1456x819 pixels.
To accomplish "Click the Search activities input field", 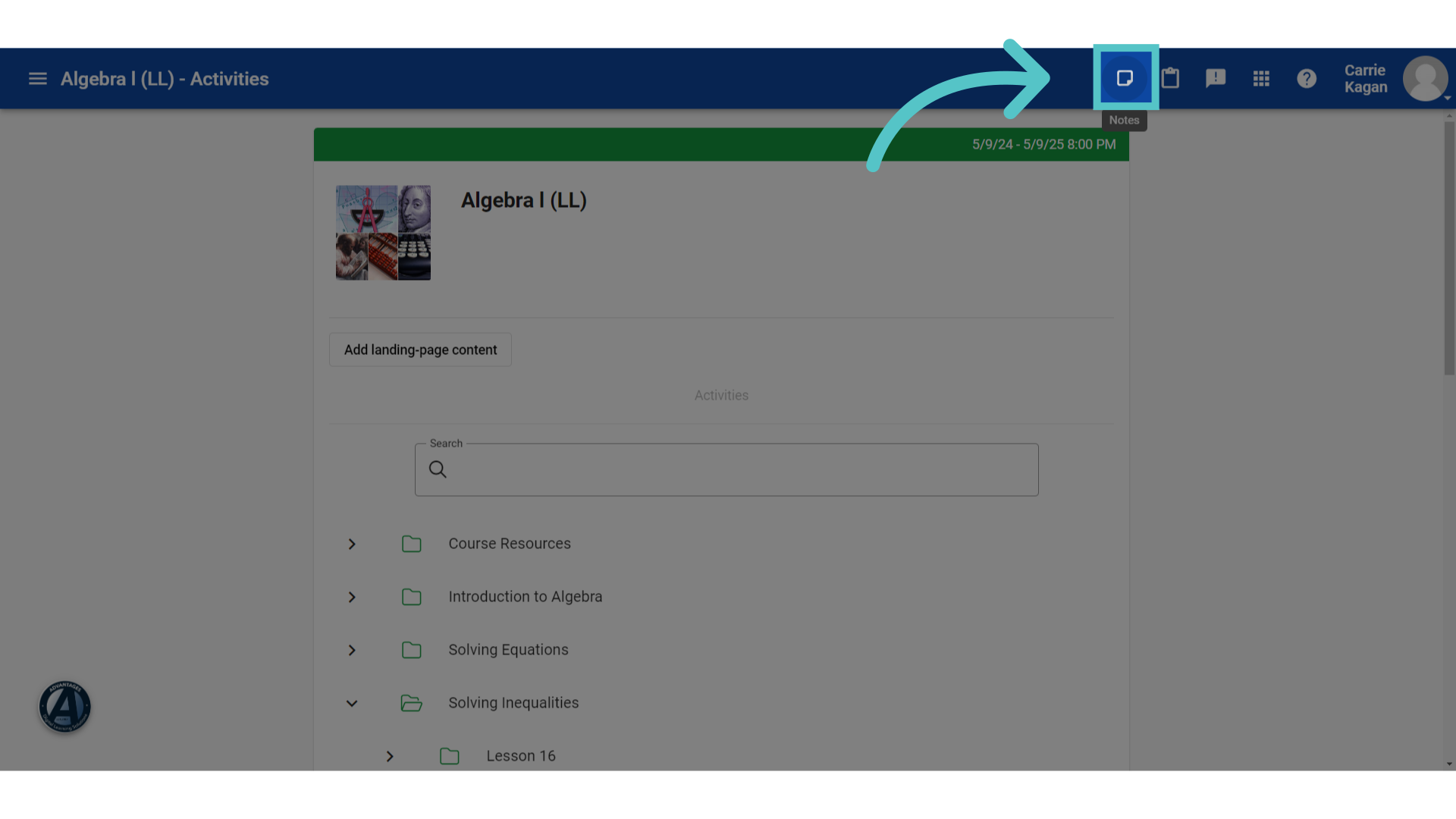I will pos(726,469).
